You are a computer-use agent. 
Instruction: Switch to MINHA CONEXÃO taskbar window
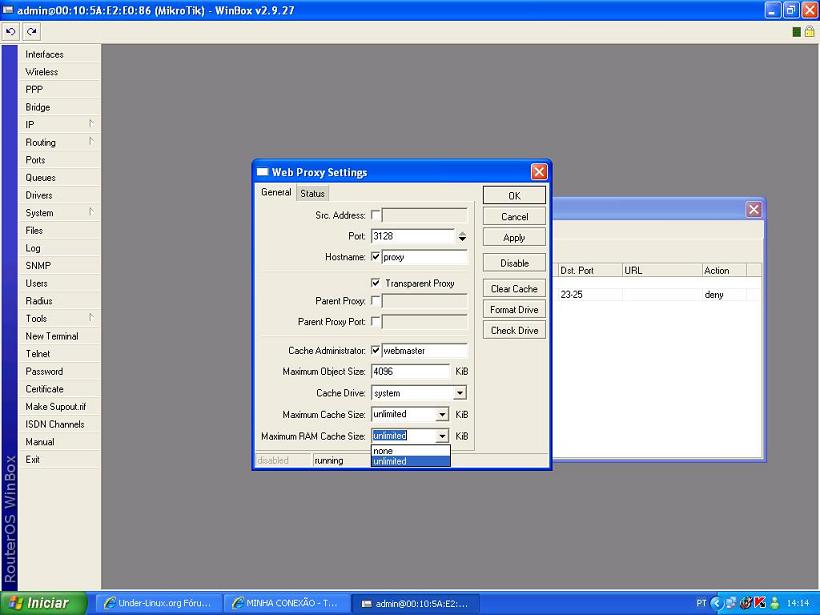click(286, 603)
